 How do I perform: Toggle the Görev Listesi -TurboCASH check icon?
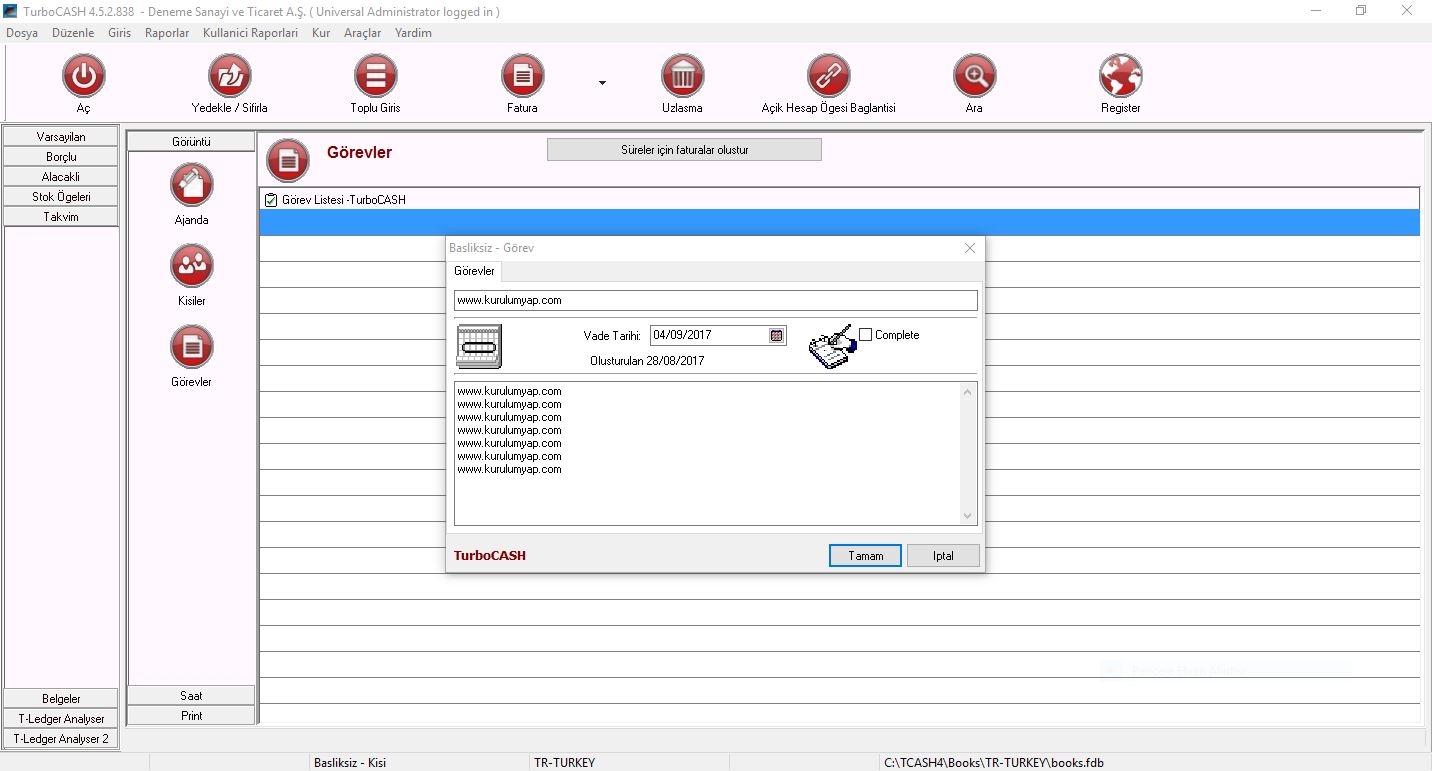click(x=271, y=200)
